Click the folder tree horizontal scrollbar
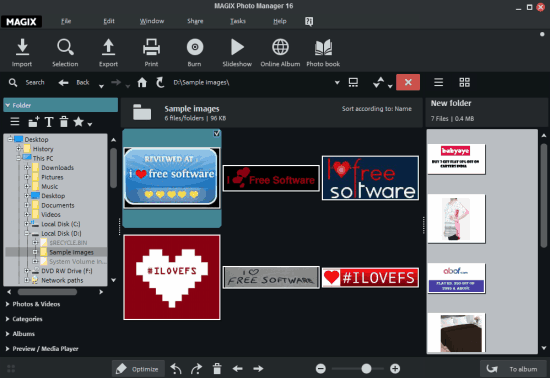 click(47, 292)
